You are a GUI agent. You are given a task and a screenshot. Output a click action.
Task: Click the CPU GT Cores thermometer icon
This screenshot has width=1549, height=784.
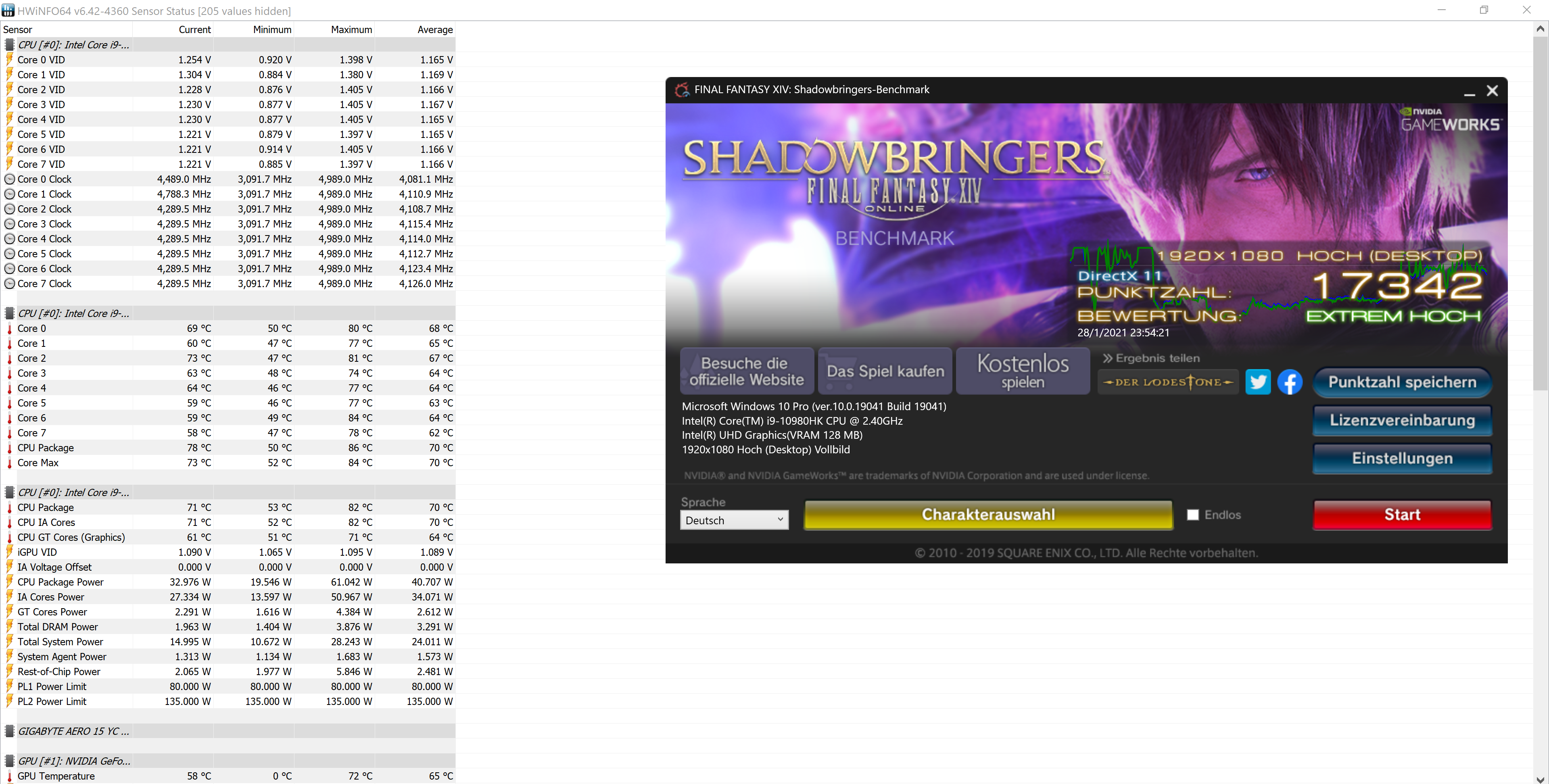pos(10,537)
